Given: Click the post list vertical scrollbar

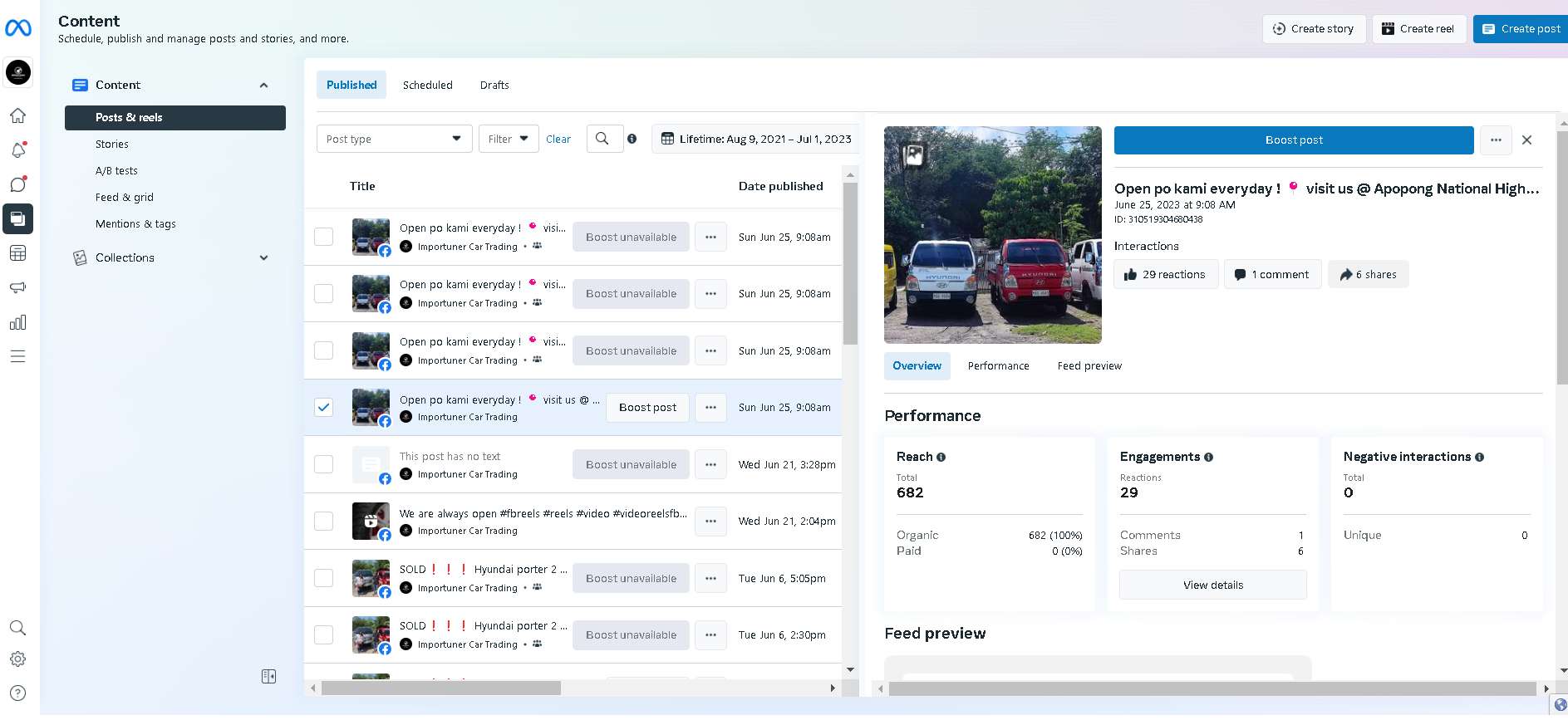Looking at the screenshot, I should [x=850, y=263].
